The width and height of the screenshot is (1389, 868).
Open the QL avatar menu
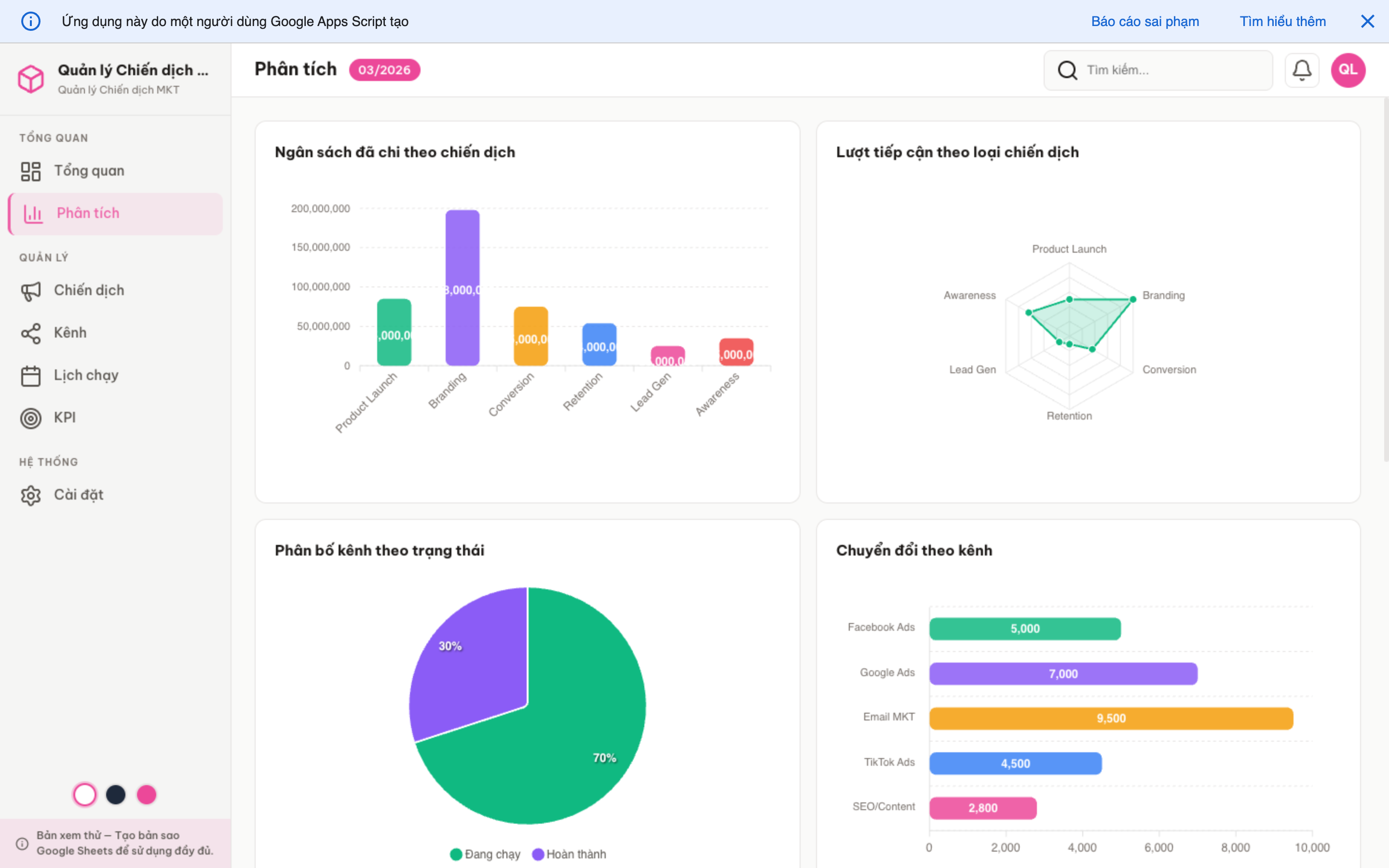[x=1348, y=69]
